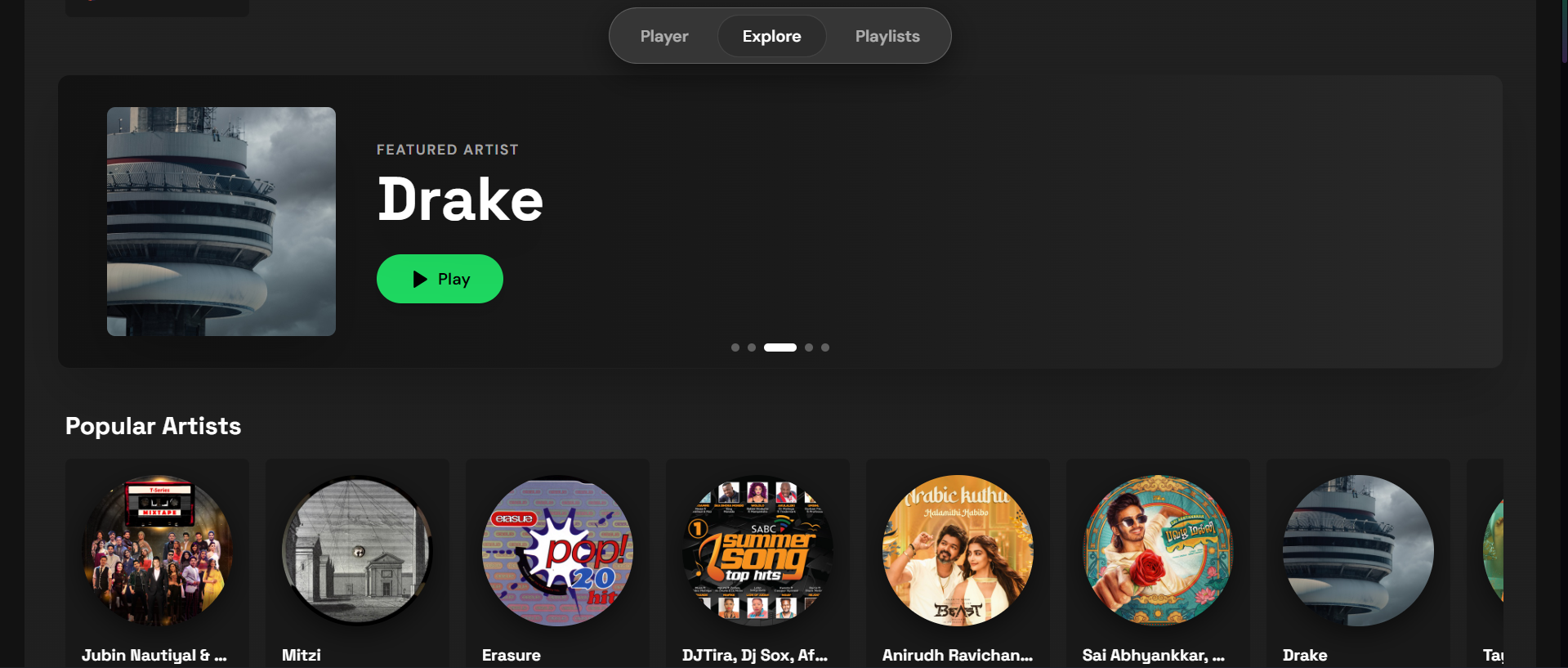This screenshot has height=668, width=1568.
Task: Open Sai Abhyankkar artist picture
Action: coord(1158,550)
